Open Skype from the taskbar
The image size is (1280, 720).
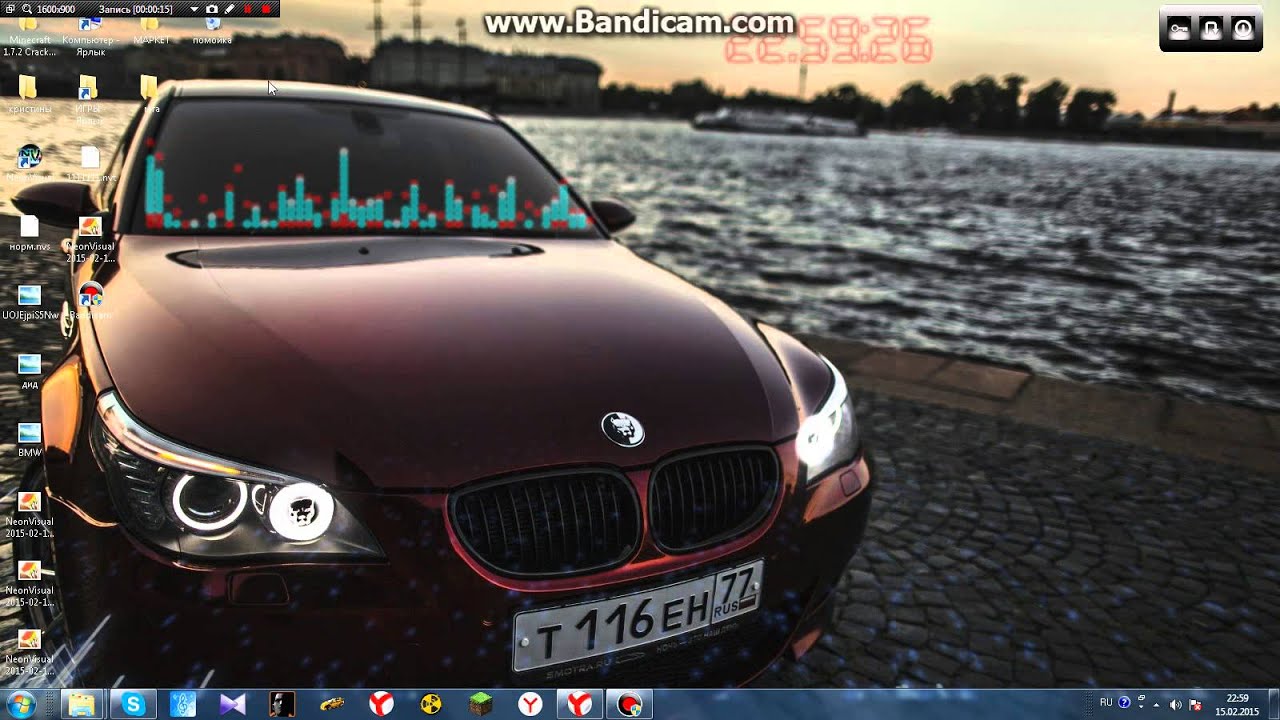coord(132,705)
